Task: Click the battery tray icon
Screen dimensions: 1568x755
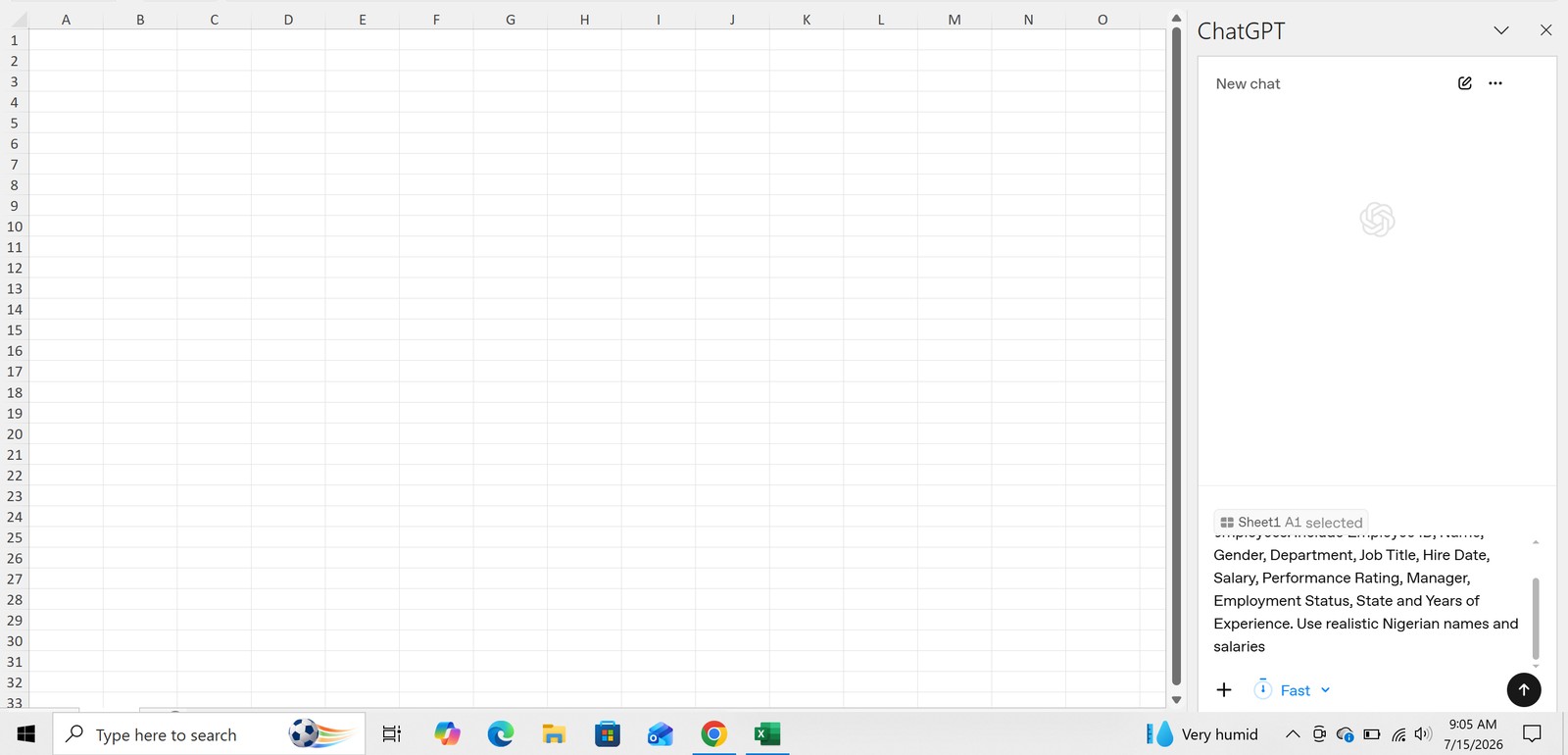Action: [x=1372, y=733]
